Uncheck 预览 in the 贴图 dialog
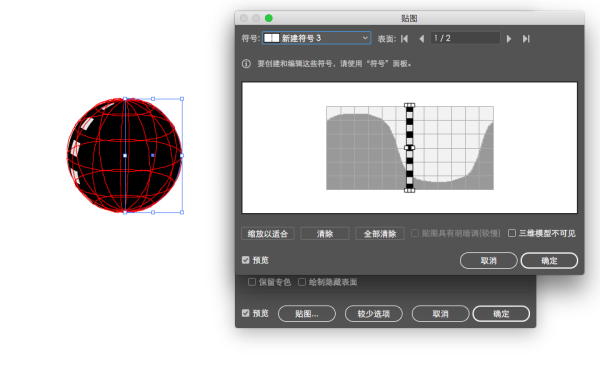Viewport: 600px width, 368px height. pyautogui.click(x=246, y=260)
